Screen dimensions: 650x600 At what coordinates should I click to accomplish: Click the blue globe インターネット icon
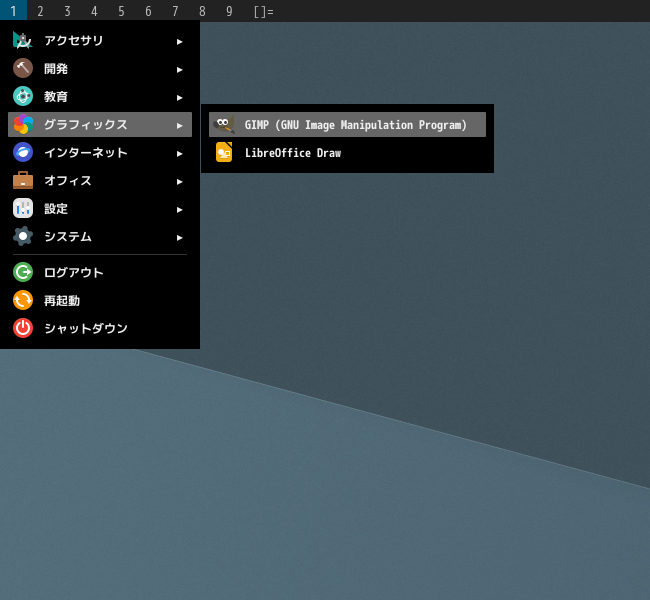23,152
